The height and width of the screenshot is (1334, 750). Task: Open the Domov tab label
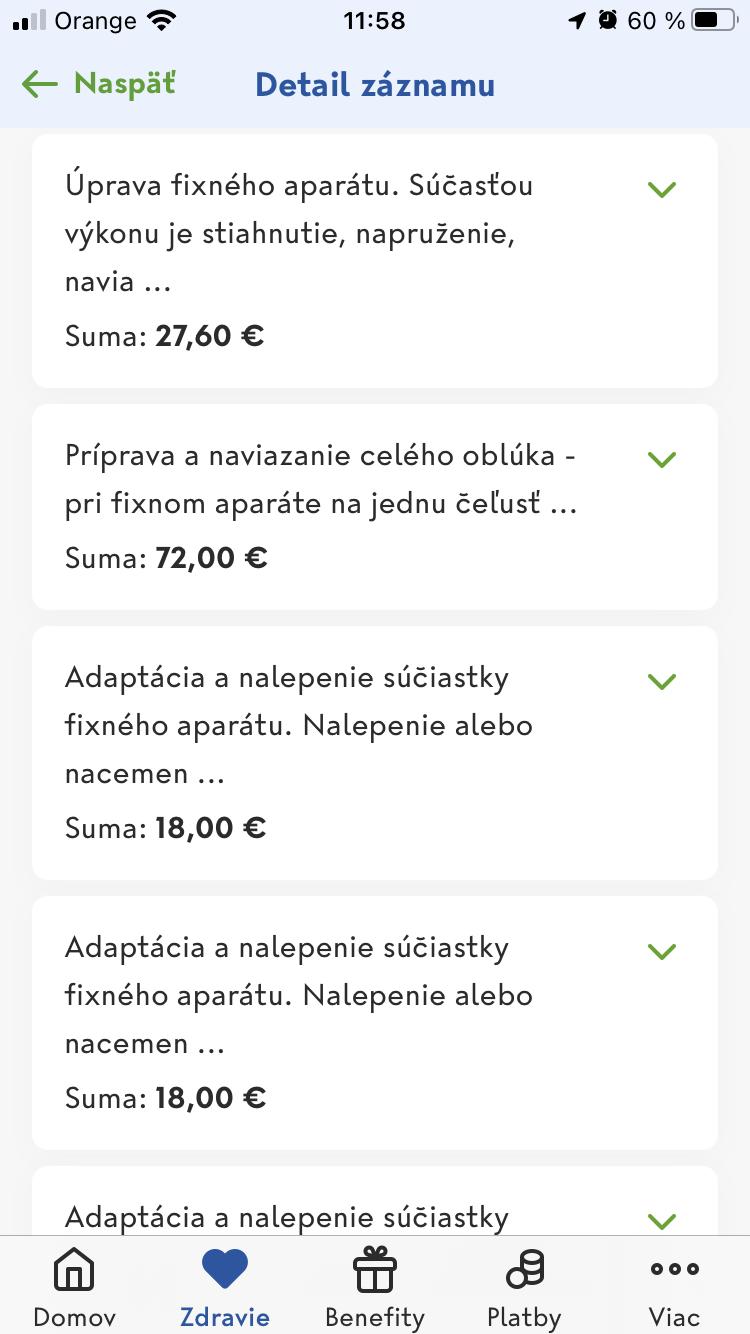(74, 1316)
